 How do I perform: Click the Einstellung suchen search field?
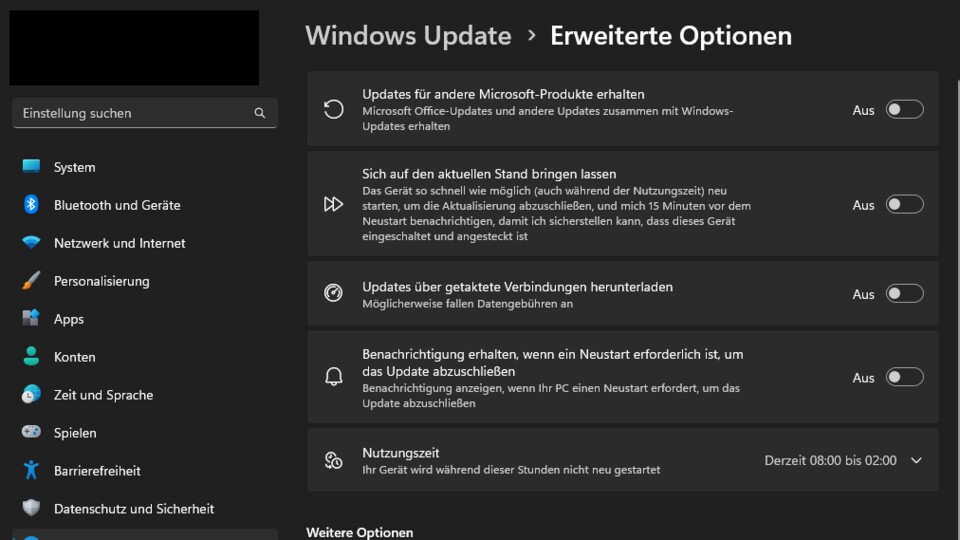144,113
